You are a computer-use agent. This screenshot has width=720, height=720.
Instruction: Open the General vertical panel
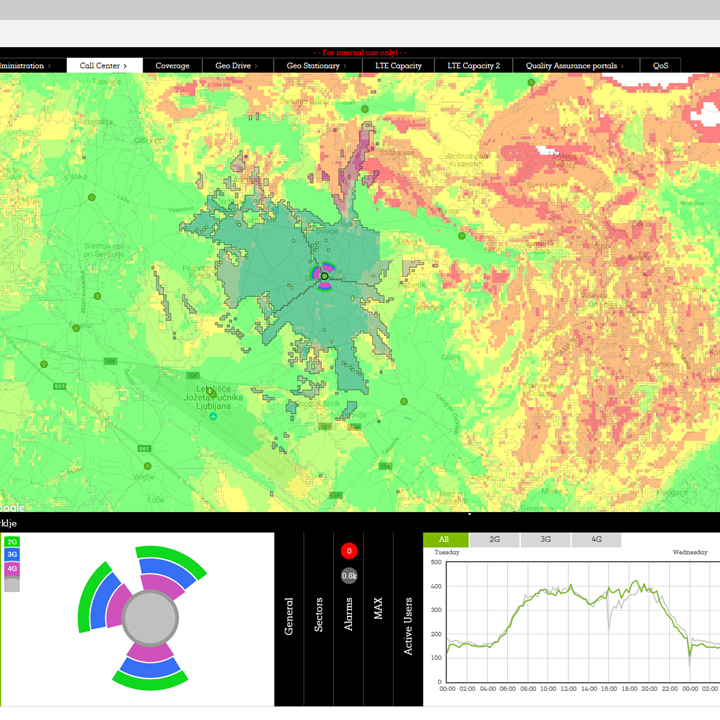(x=289, y=617)
